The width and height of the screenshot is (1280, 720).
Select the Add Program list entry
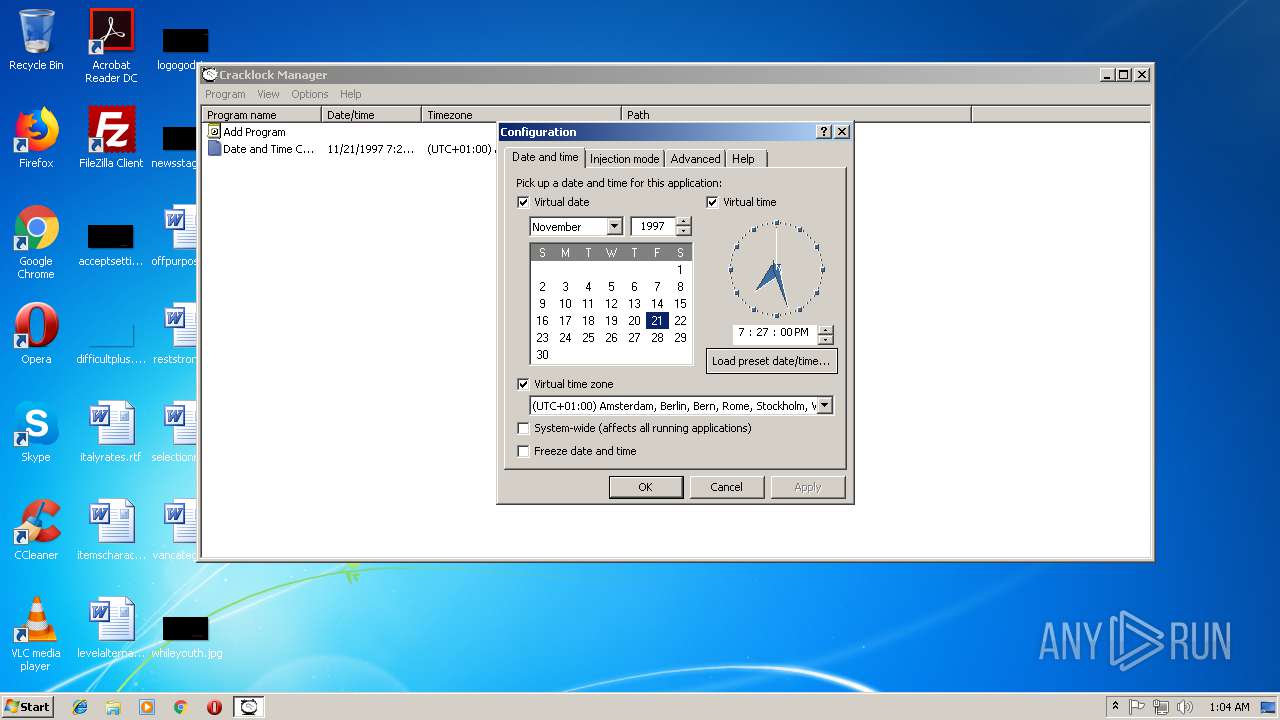[x=254, y=132]
